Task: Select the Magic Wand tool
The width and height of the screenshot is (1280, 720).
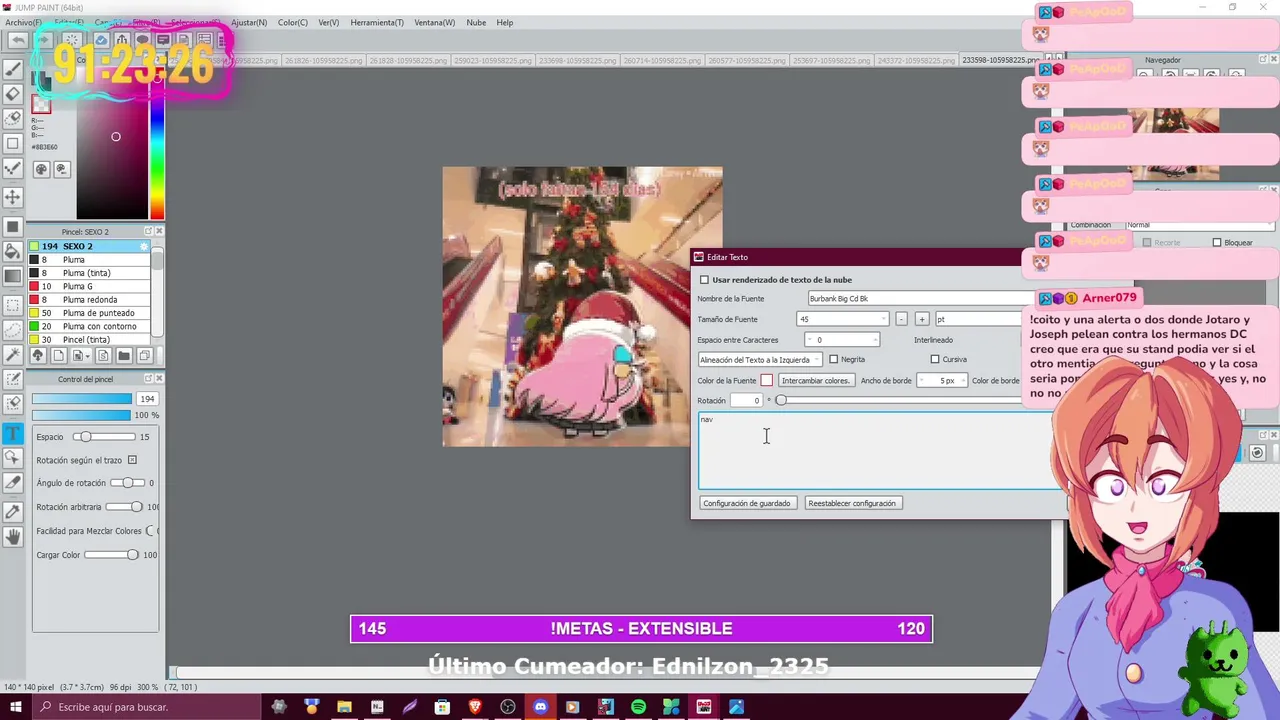Action: (x=13, y=355)
